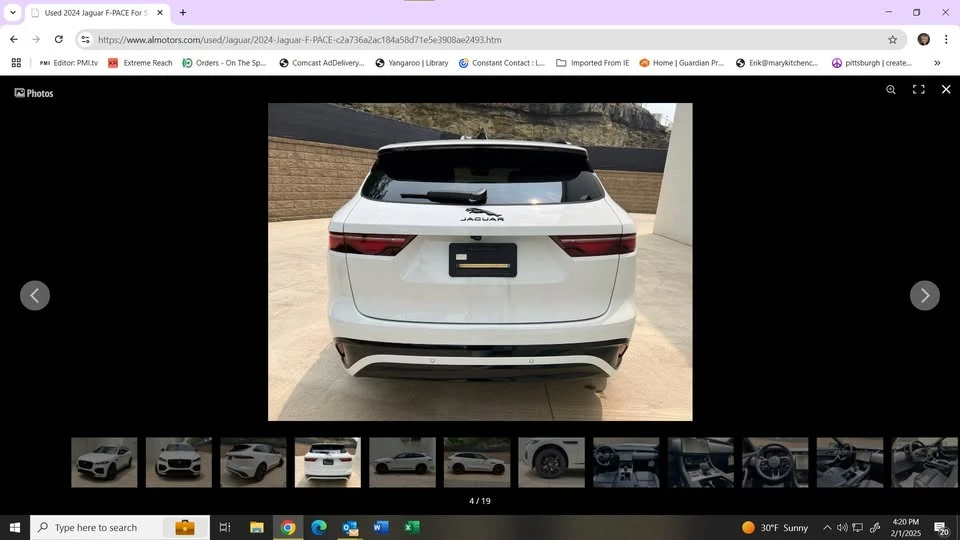Select second thumbnail showing front grille

[179, 462]
